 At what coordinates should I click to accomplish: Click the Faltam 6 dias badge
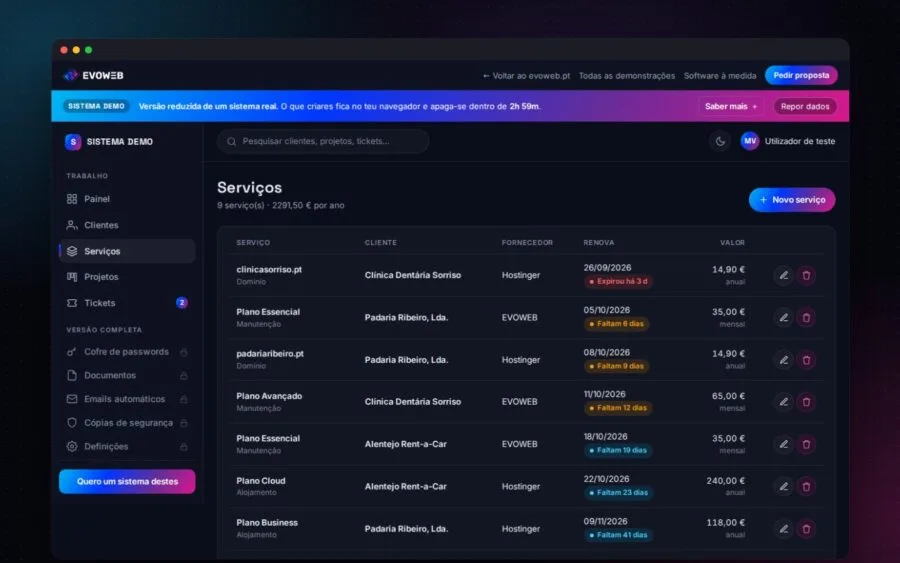point(616,324)
